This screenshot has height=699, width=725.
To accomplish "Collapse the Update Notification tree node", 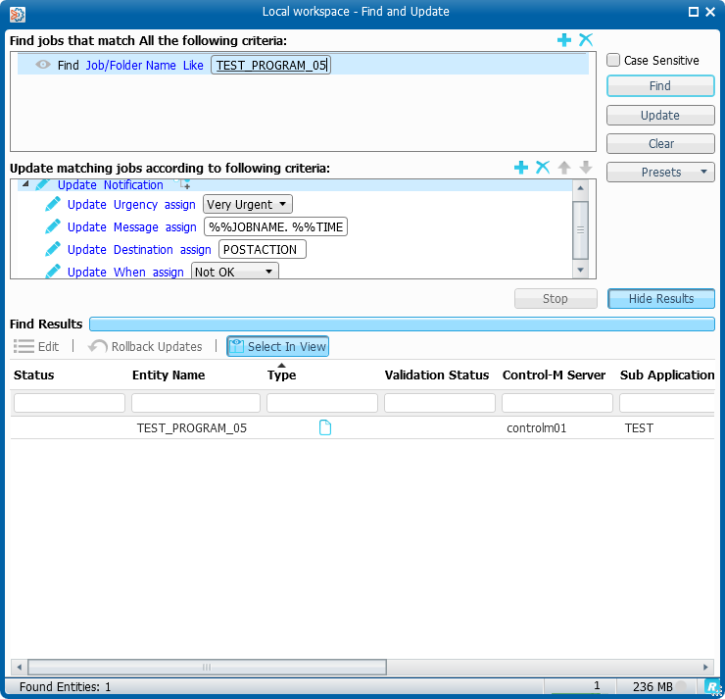I will 25,185.
